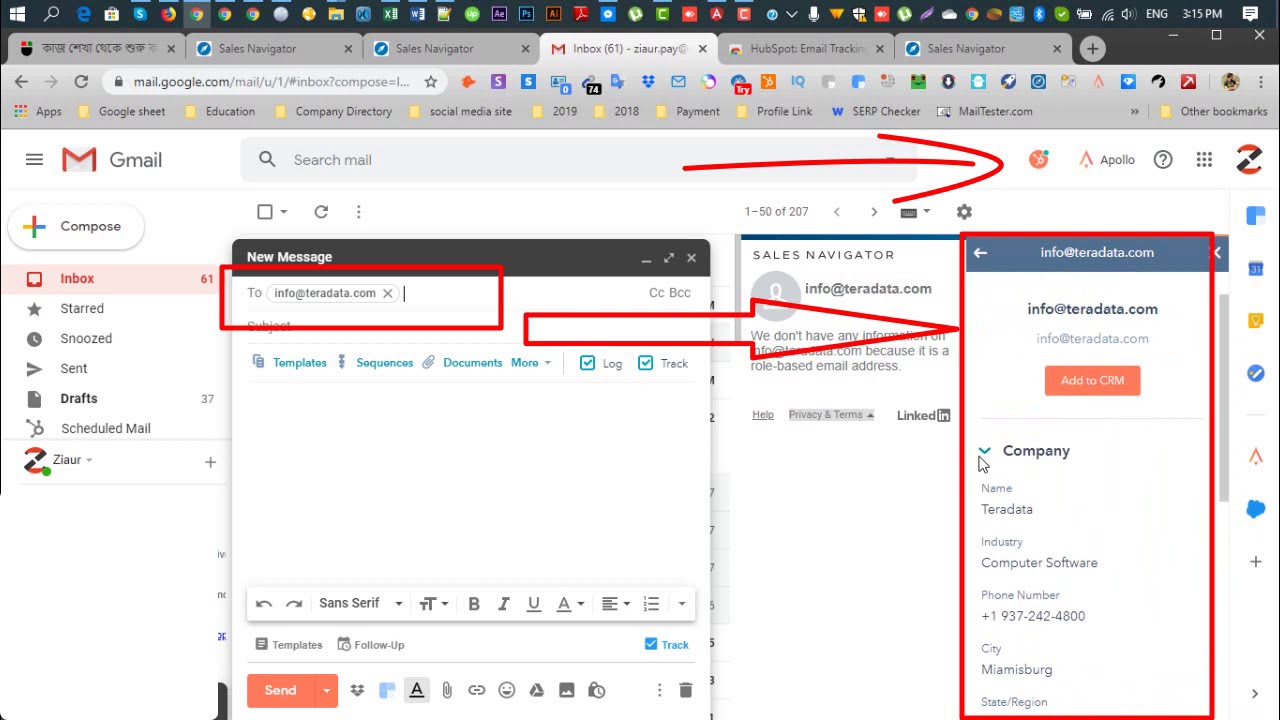Image resolution: width=1280 pixels, height=720 pixels.
Task: Toggle the Log checkbox
Action: click(x=588, y=363)
